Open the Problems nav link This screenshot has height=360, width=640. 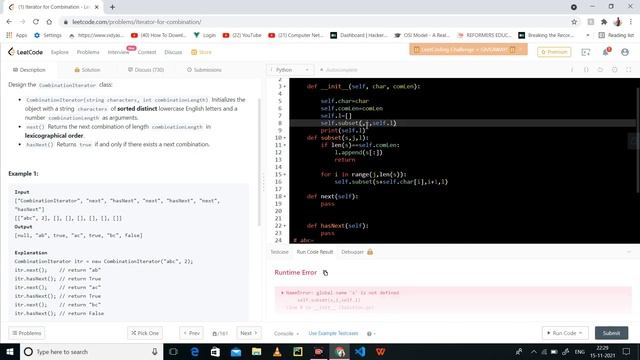[x=88, y=52]
